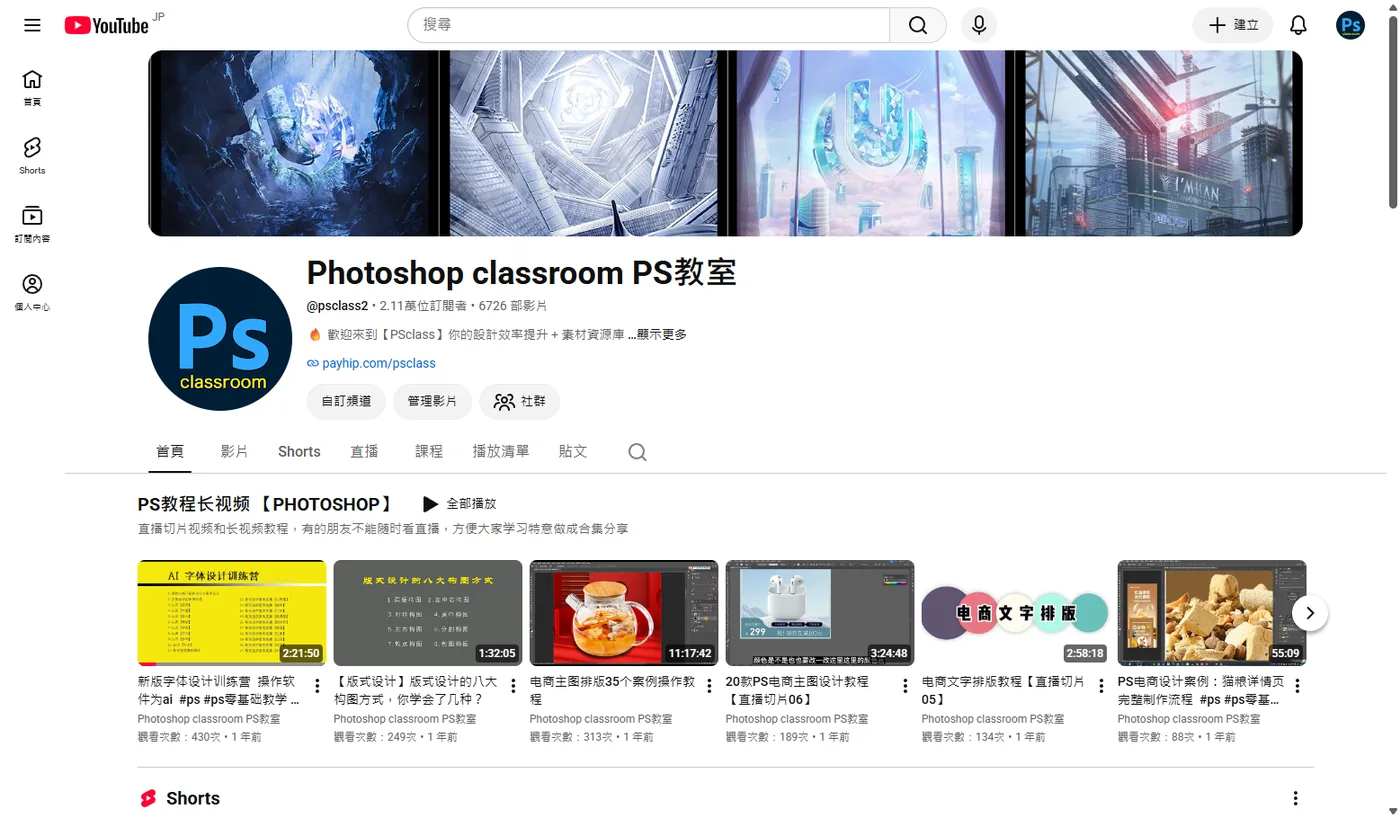Open Shorts in the sidebar
The width and height of the screenshot is (1400, 818).
32,156
